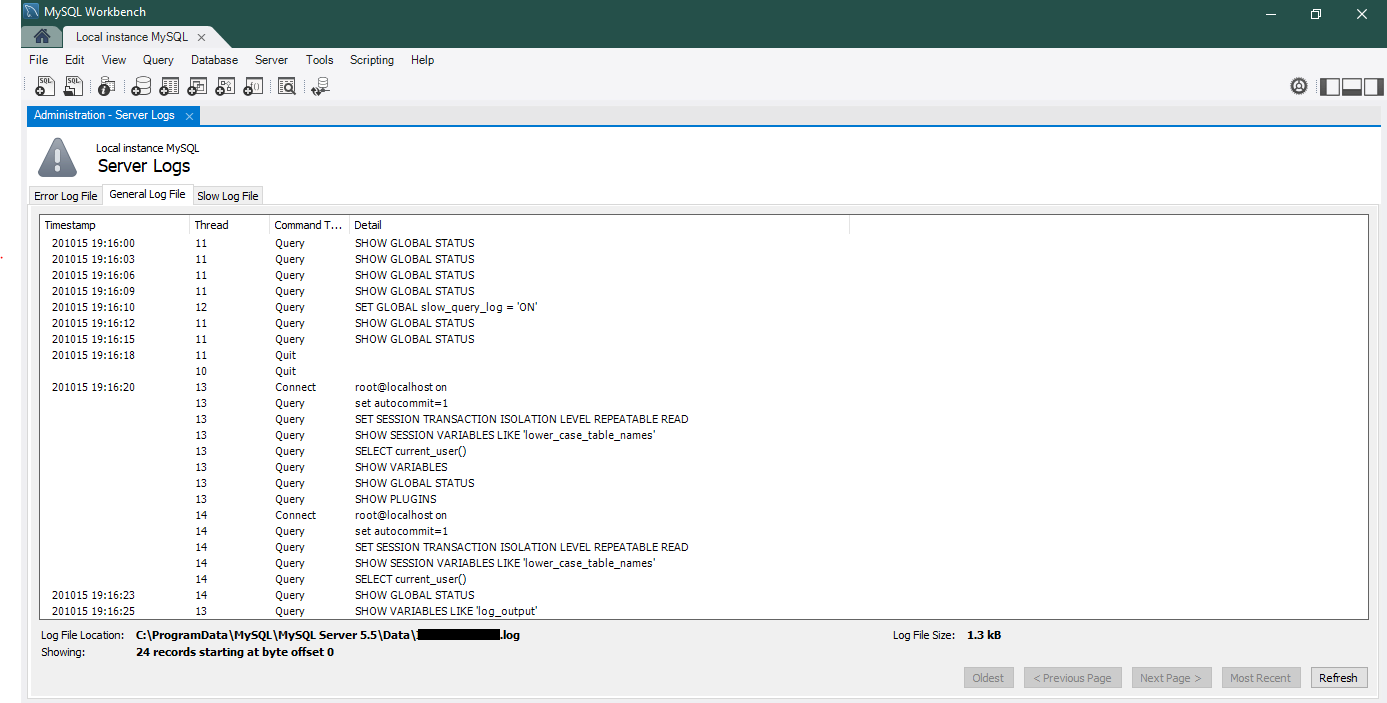Switch to Slow Log File tab
1387x703 pixels.
[228, 196]
